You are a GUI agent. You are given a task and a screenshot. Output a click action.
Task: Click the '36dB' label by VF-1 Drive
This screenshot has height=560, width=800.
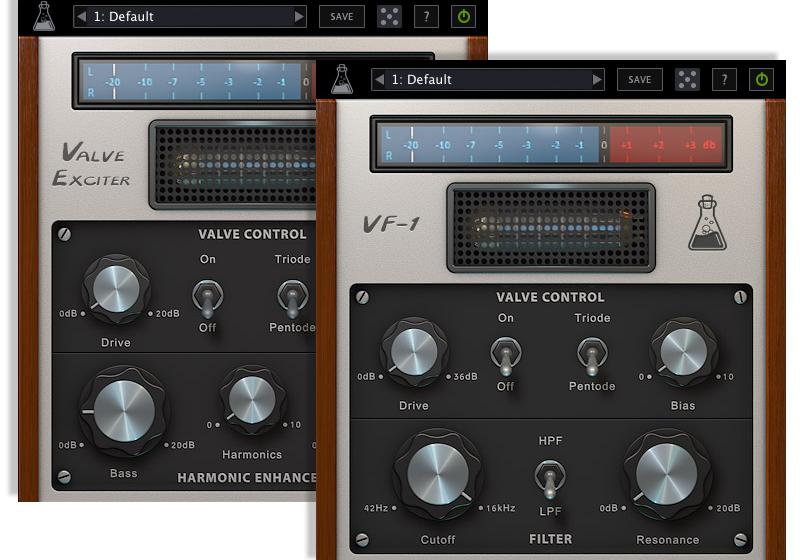[x=465, y=377]
